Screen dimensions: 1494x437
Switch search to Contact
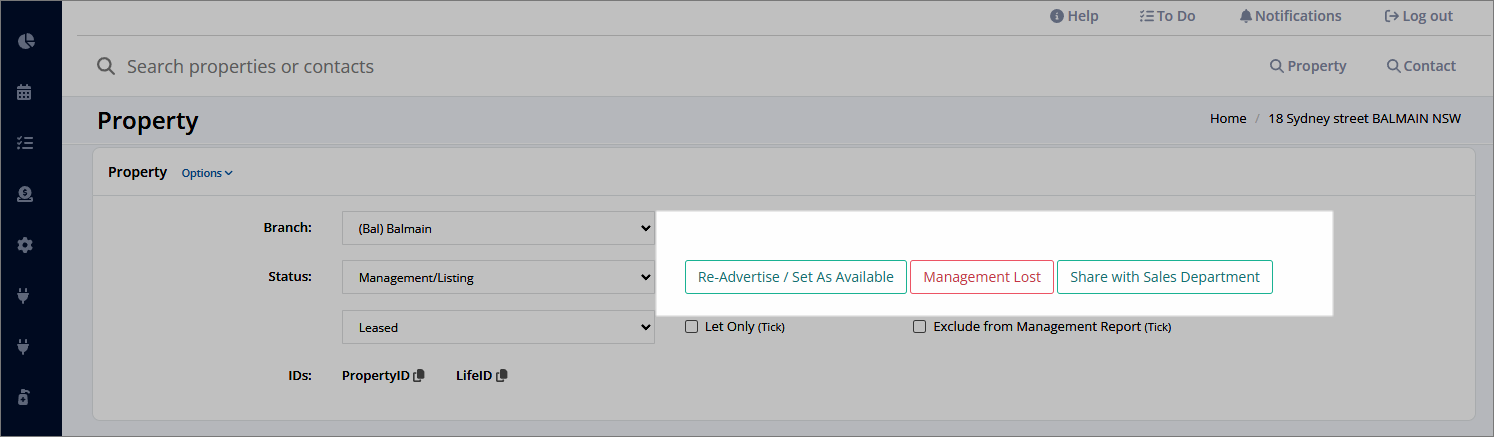coord(1421,66)
